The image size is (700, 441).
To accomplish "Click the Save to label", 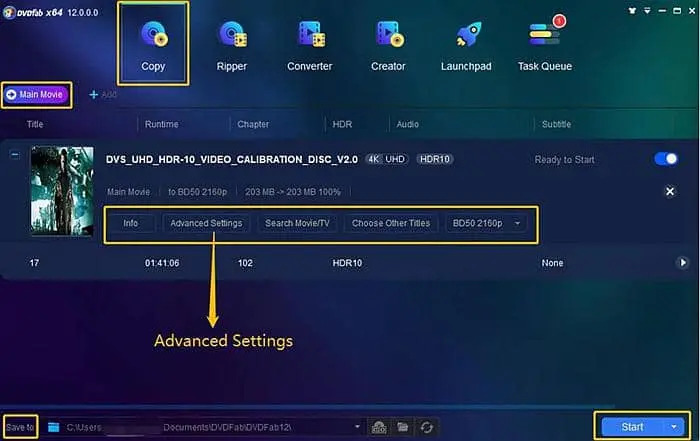I will pos(20,427).
